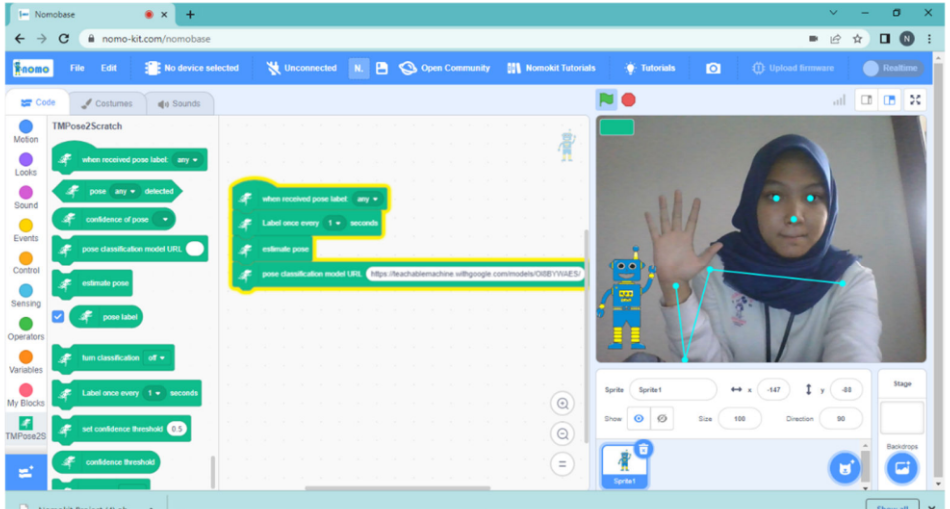Viewport: 950px width, 509px height.
Task: Open the any dropdown in palette hat block
Action: (x=187, y=159)
